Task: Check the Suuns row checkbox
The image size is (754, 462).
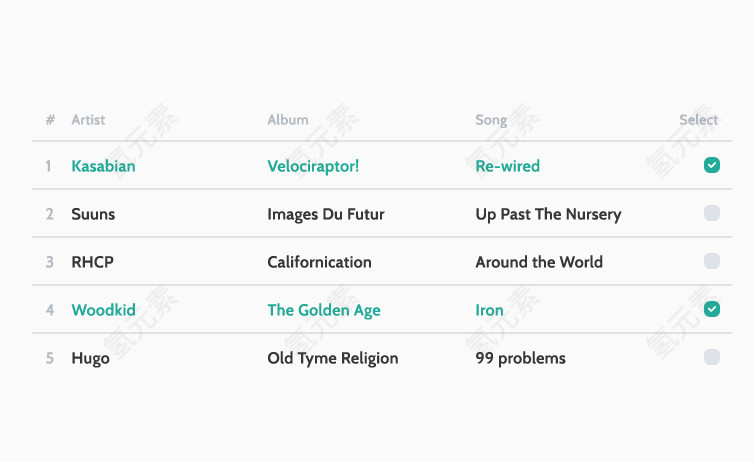Action: pos(711,213)
